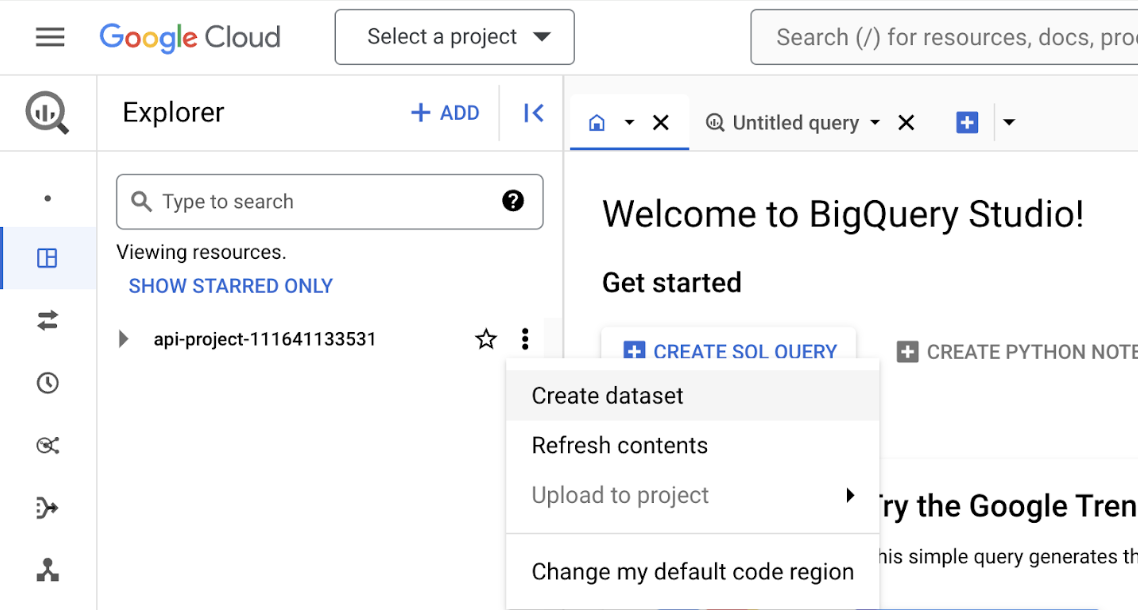This screenshot has width=1138, height=610.
Task: Expand the api-project-111641133531 tree node
Action: coord(123,339)
